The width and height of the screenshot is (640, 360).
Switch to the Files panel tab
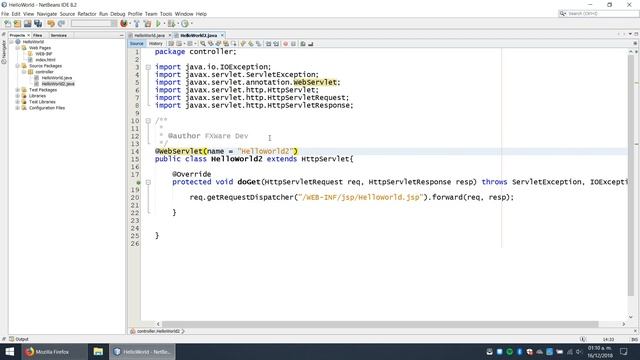[38, 36]
